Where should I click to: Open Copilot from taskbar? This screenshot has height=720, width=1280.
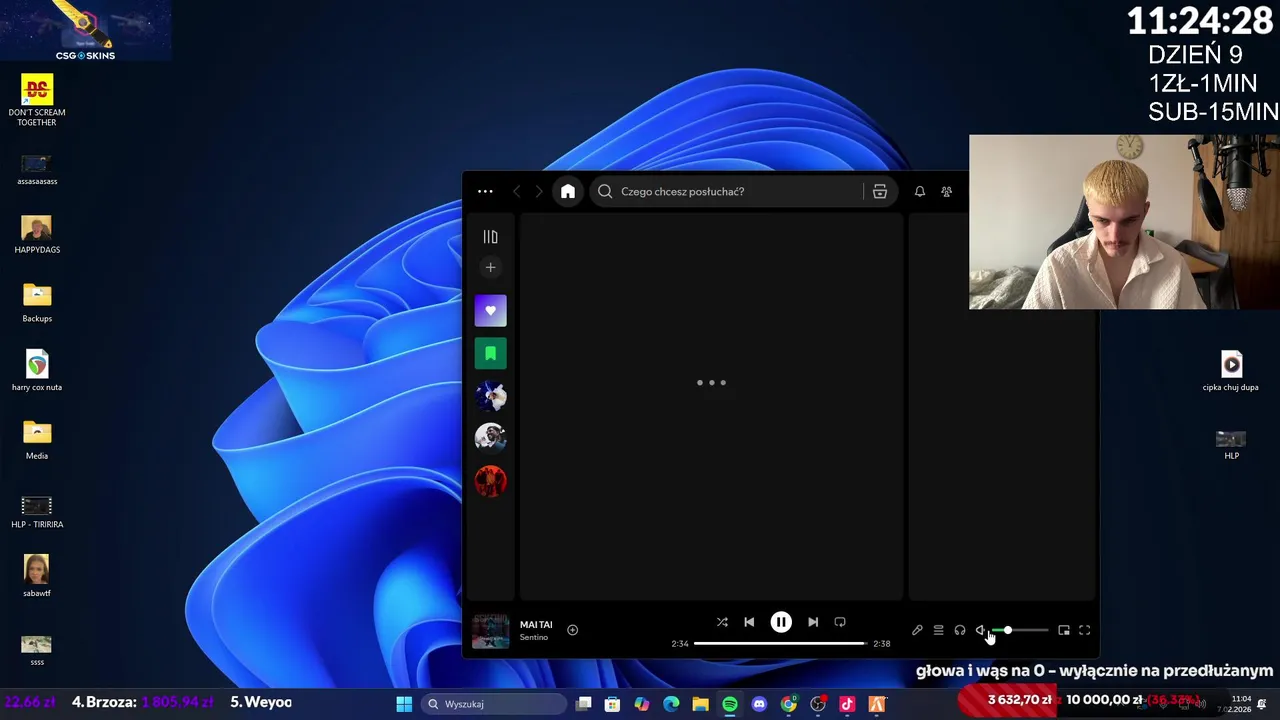pos(642,704)
